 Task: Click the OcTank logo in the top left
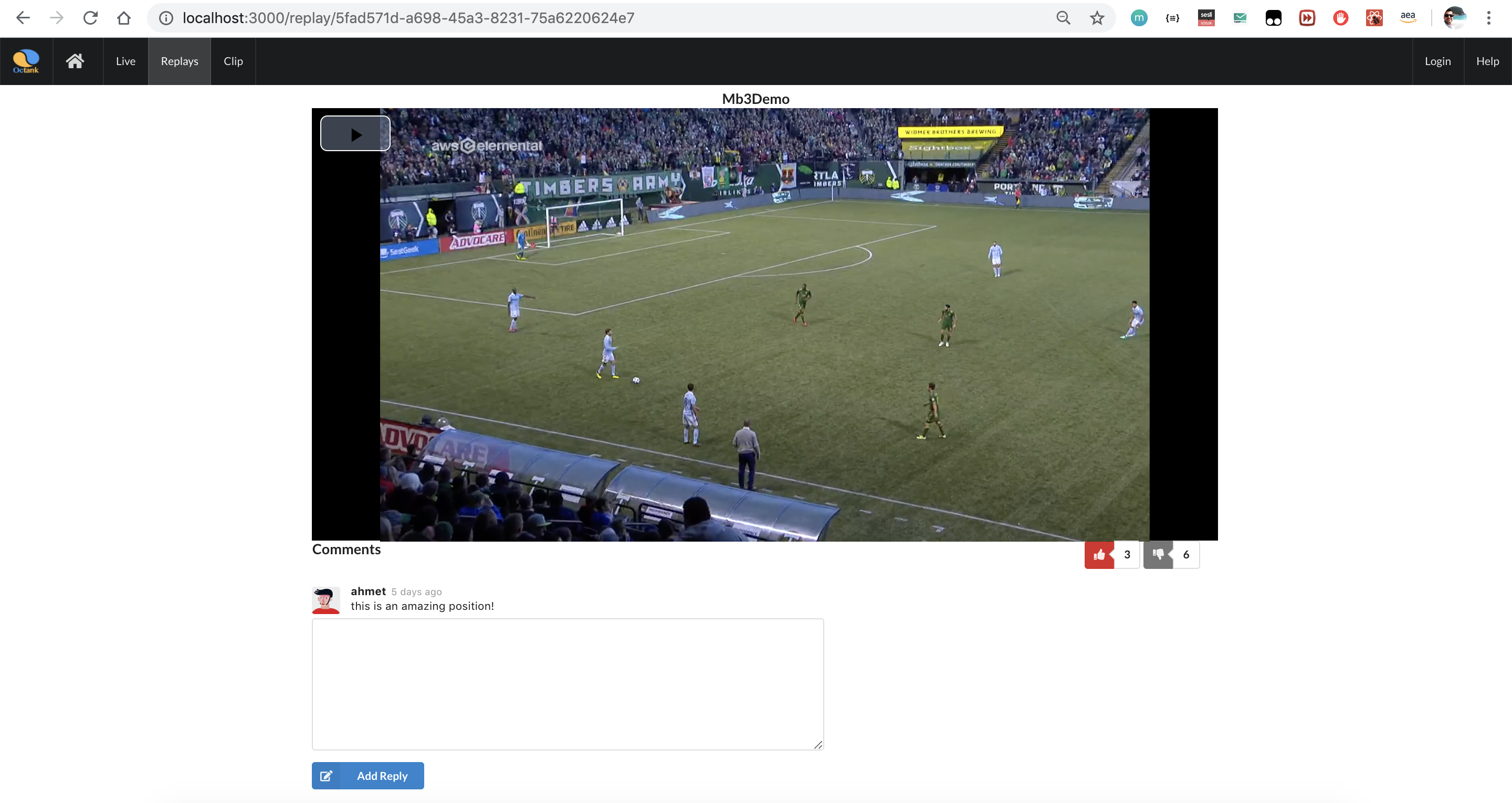26,60
